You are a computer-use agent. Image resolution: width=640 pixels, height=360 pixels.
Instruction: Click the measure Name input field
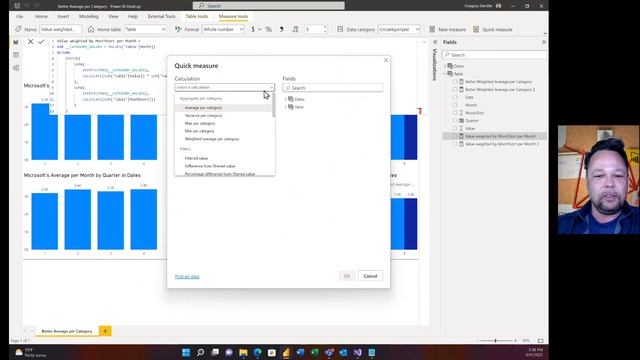pyautogui.click(x=60, y=29)
